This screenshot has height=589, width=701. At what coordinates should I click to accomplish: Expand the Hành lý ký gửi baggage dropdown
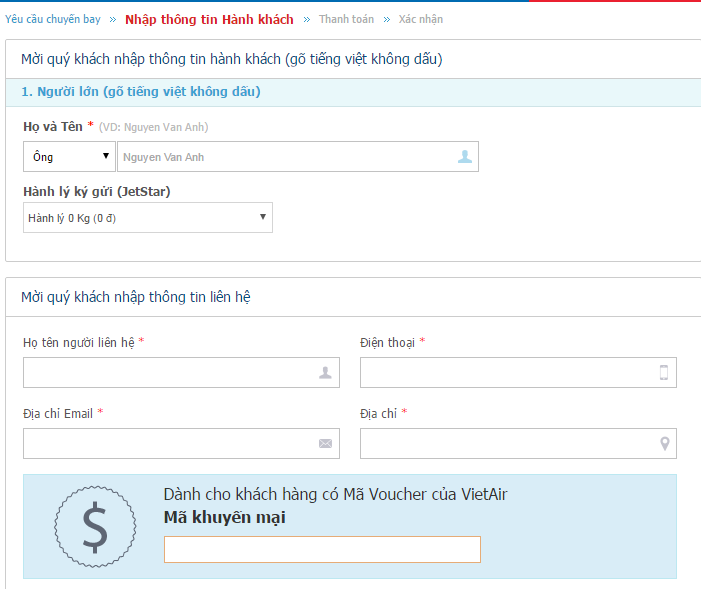pos(148,217)
